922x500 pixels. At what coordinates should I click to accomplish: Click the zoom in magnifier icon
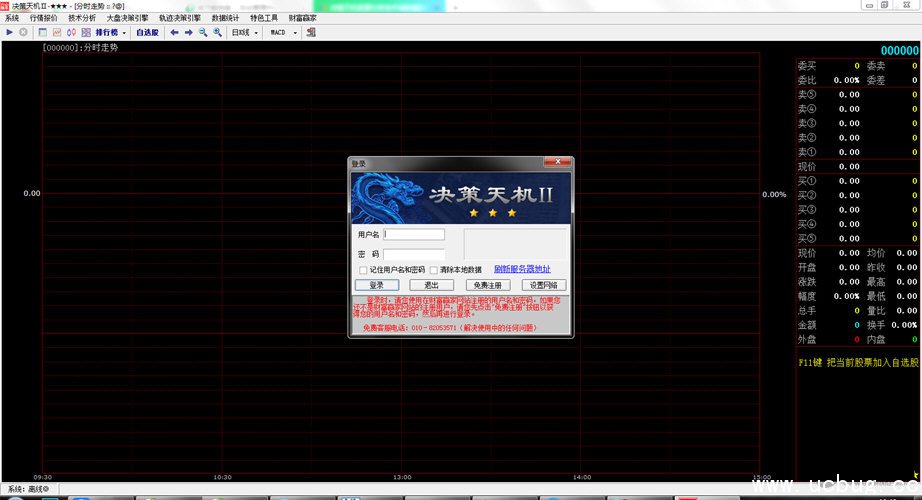[x=217, y=33]
